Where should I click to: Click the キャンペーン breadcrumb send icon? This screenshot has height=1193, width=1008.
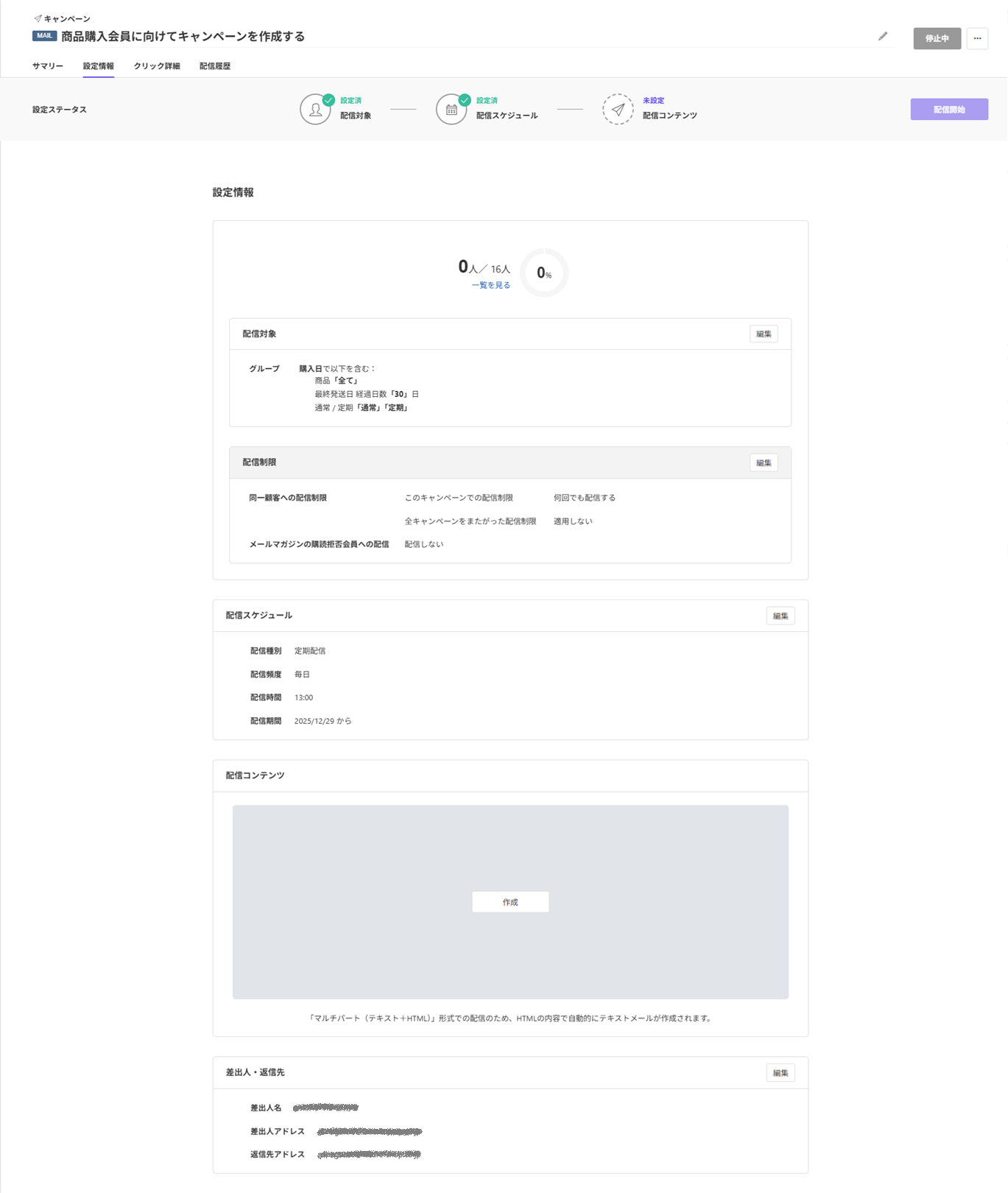(38, 18)
